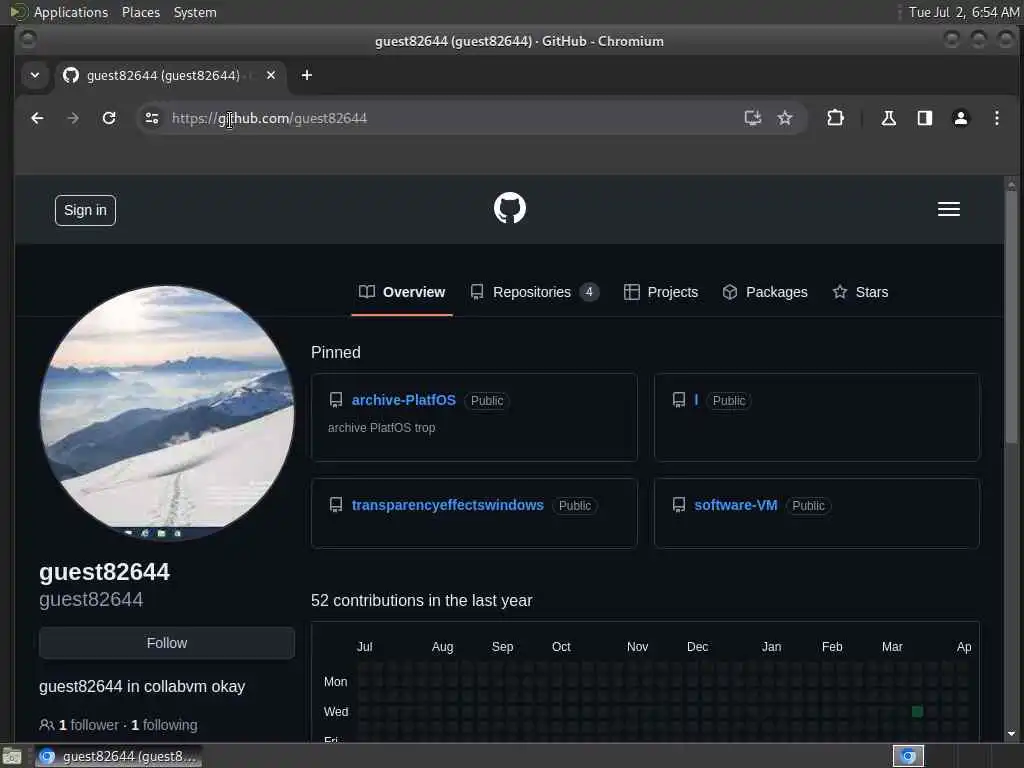Open the Chromium profile icon
This screenshot has height=768, width=1024.
coord(961,118)
